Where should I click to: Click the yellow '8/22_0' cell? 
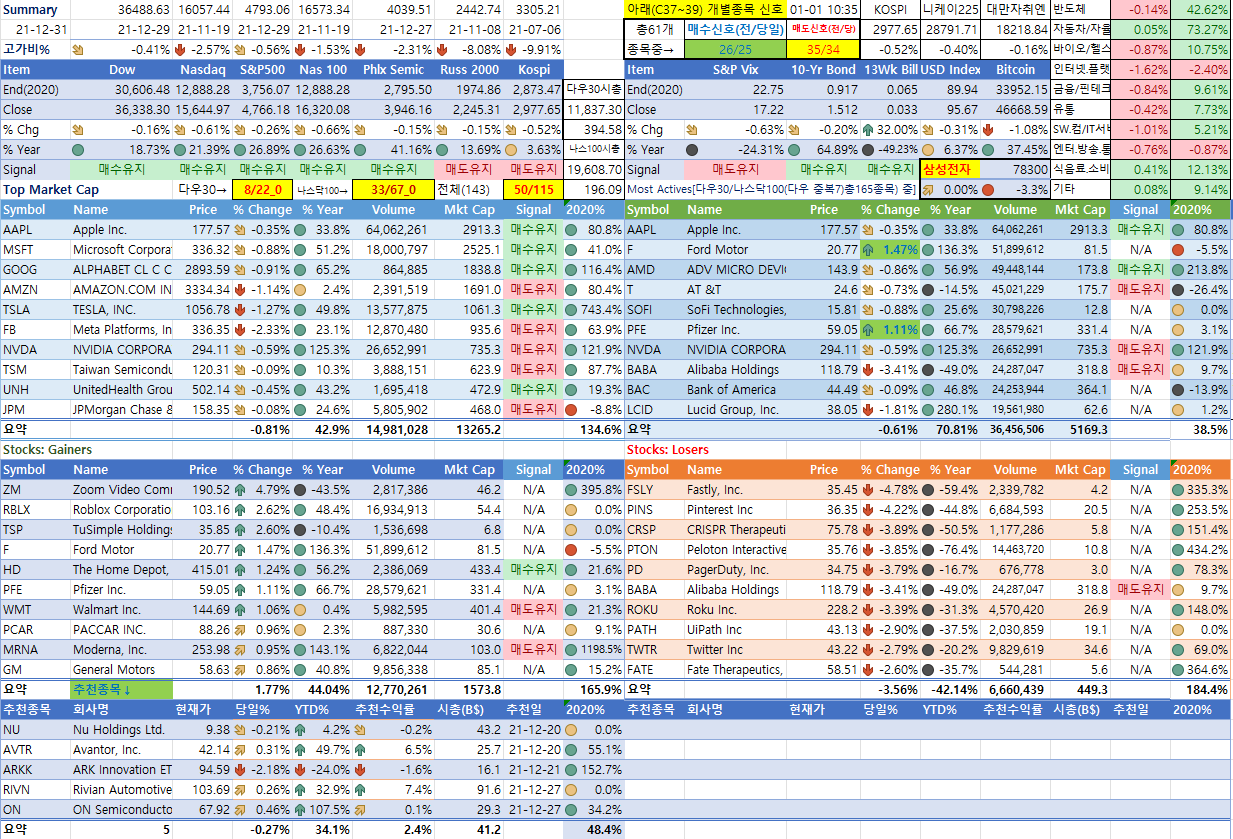(261, 189)
